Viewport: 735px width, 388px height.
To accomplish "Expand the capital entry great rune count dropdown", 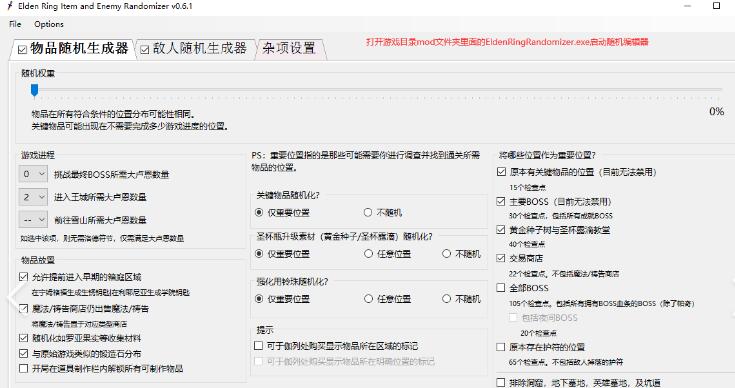I will pyautogui.click(x=33, y=197).
